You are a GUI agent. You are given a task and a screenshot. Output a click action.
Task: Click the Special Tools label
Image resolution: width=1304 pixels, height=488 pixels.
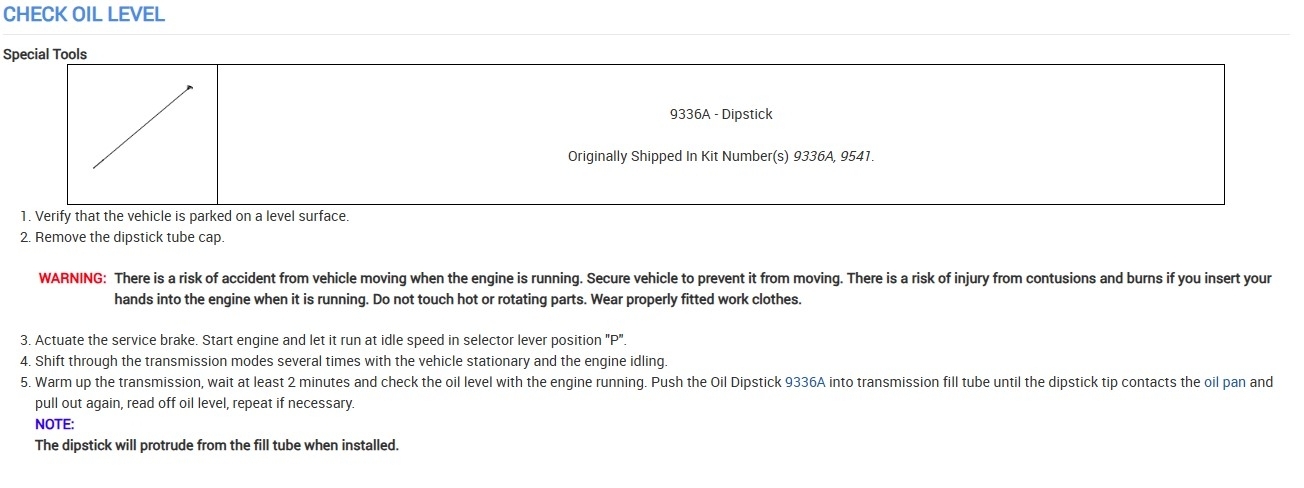[45, 55]
